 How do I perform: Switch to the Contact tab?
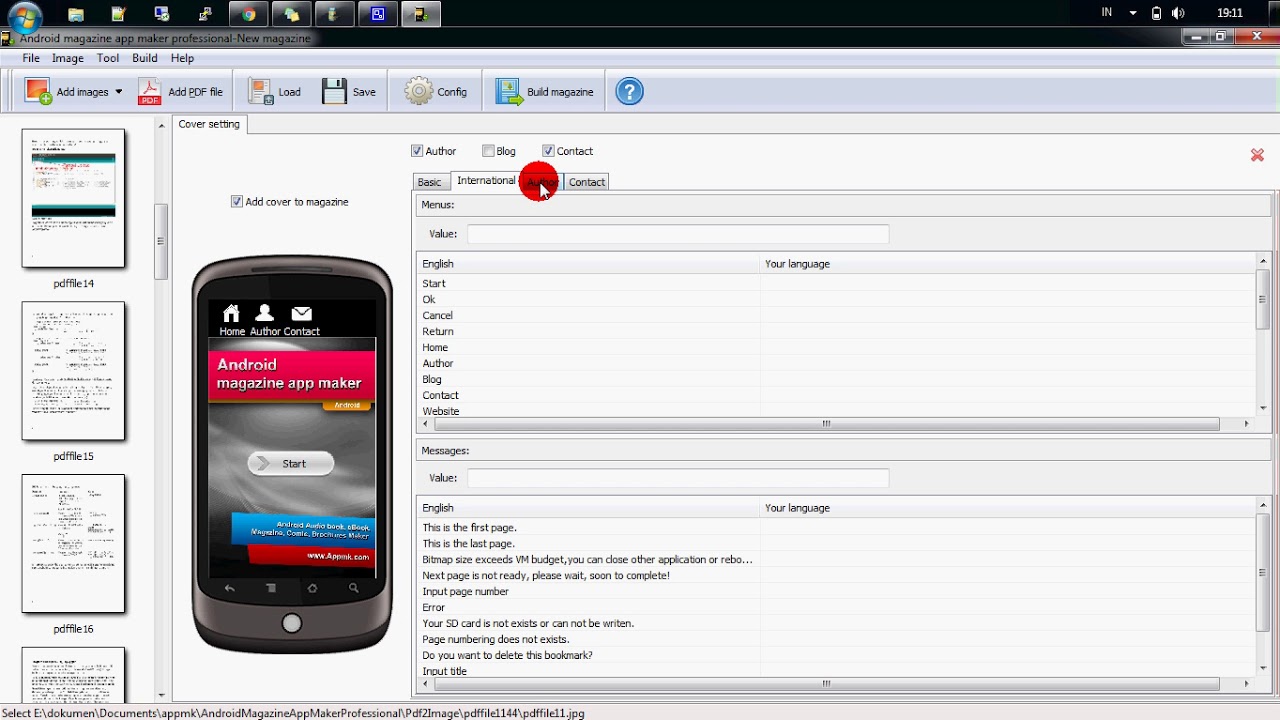coord(587,182)
